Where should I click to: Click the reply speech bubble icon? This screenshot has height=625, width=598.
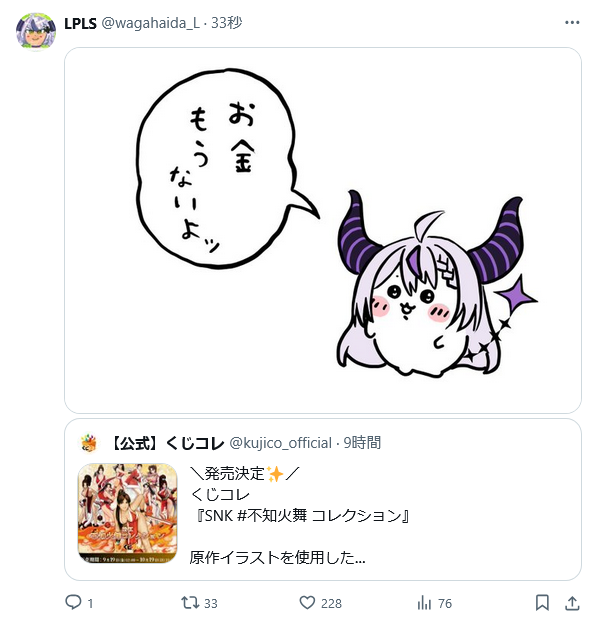pos(73,602)
